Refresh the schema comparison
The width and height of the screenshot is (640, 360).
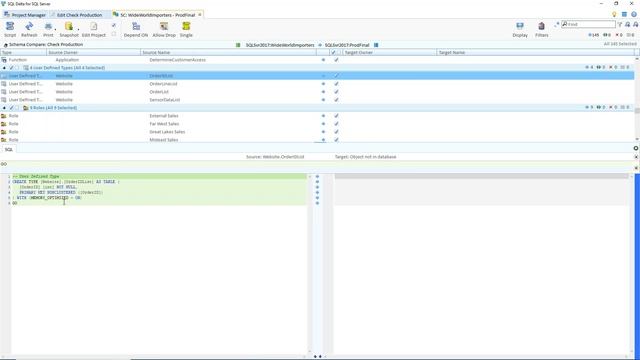tap(29, 29)
